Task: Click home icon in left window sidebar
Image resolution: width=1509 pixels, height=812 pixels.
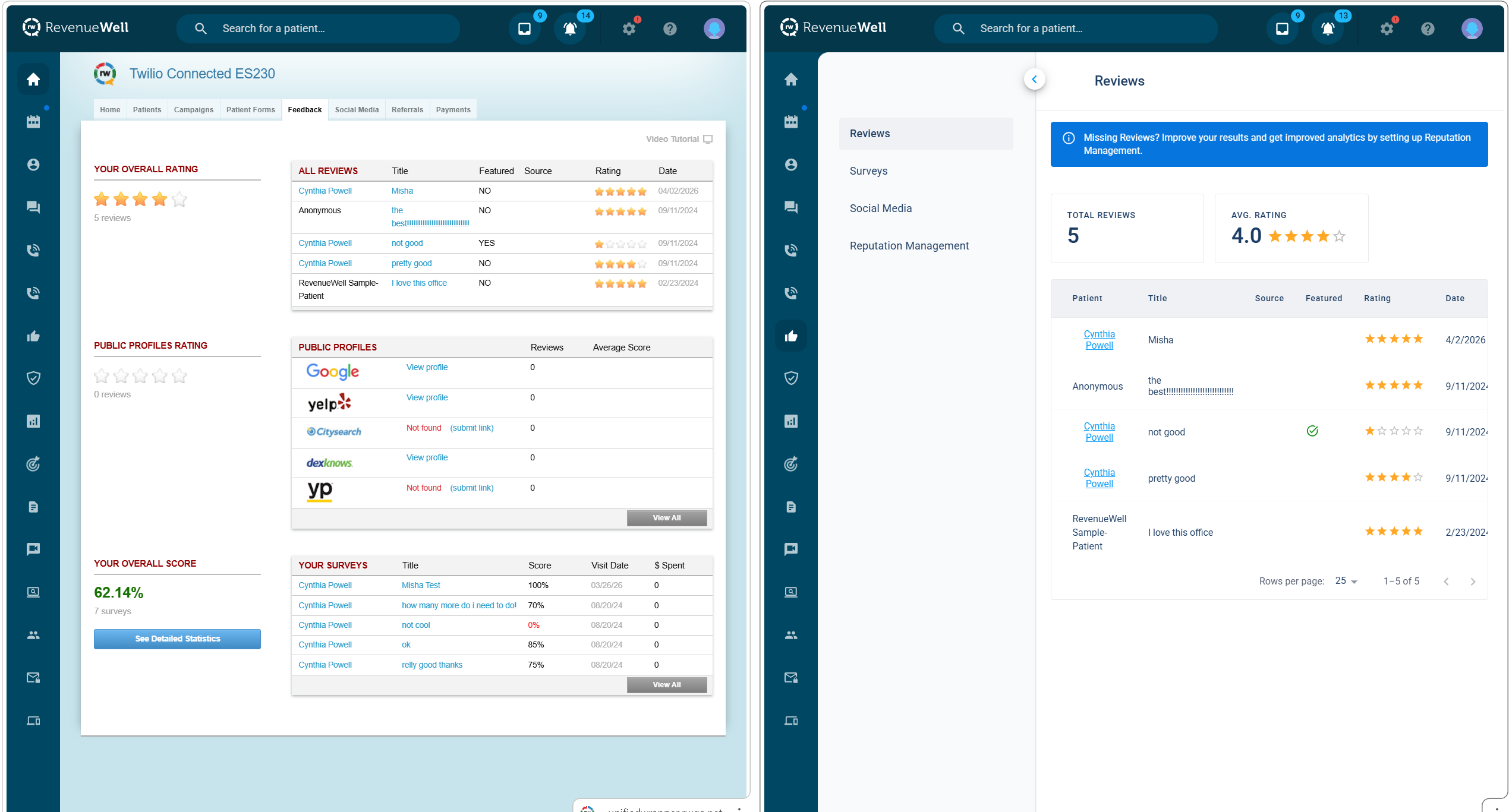Action: (x=33, y=79)
